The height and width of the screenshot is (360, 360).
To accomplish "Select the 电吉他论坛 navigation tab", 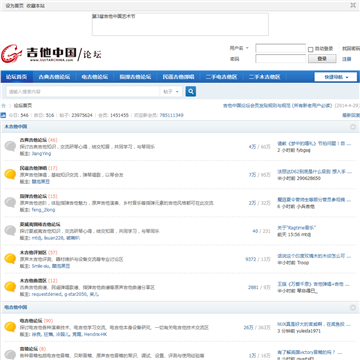I will point(95,77).
